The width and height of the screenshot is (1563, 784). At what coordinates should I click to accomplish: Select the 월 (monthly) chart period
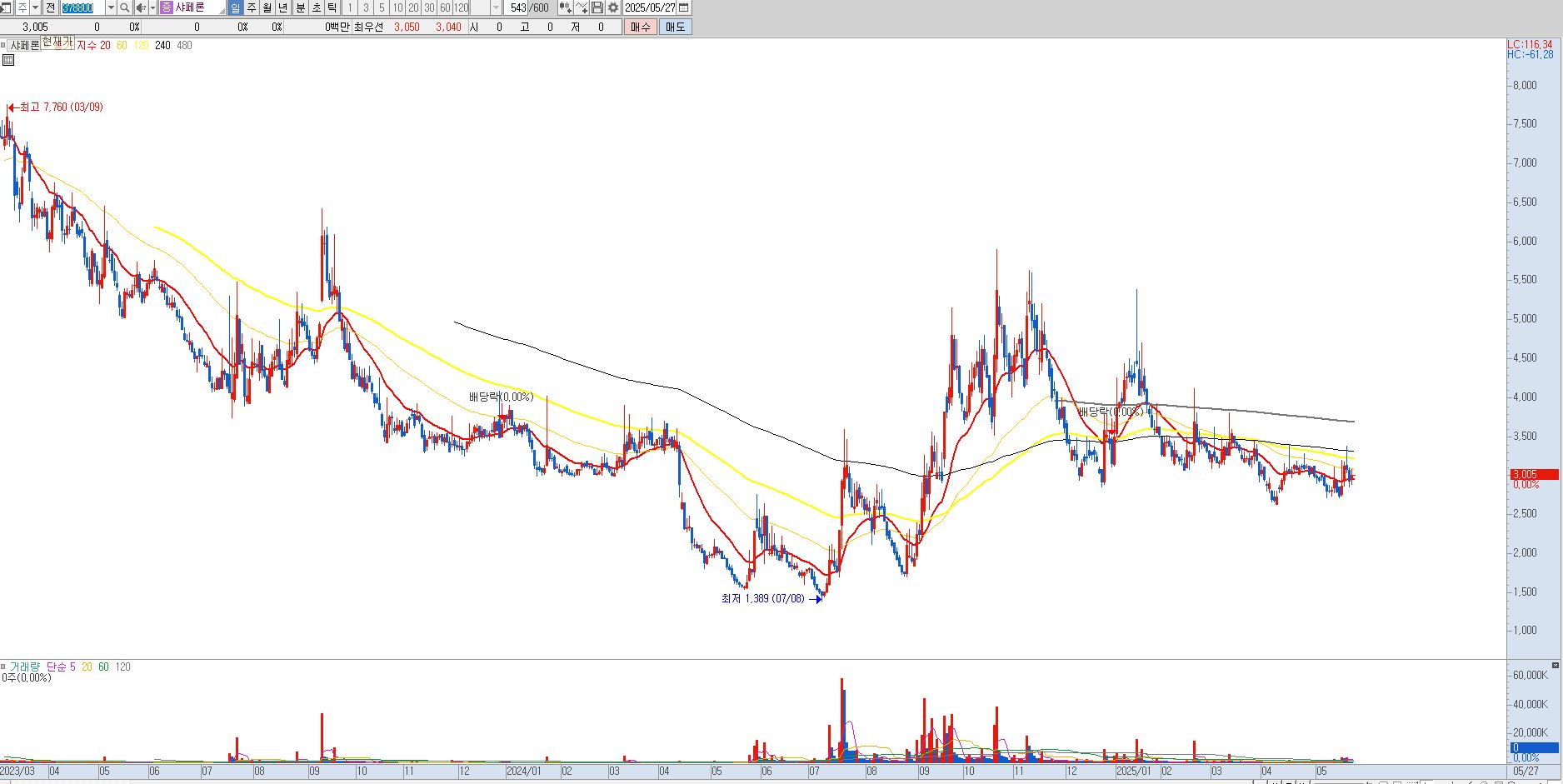[267, 7]
